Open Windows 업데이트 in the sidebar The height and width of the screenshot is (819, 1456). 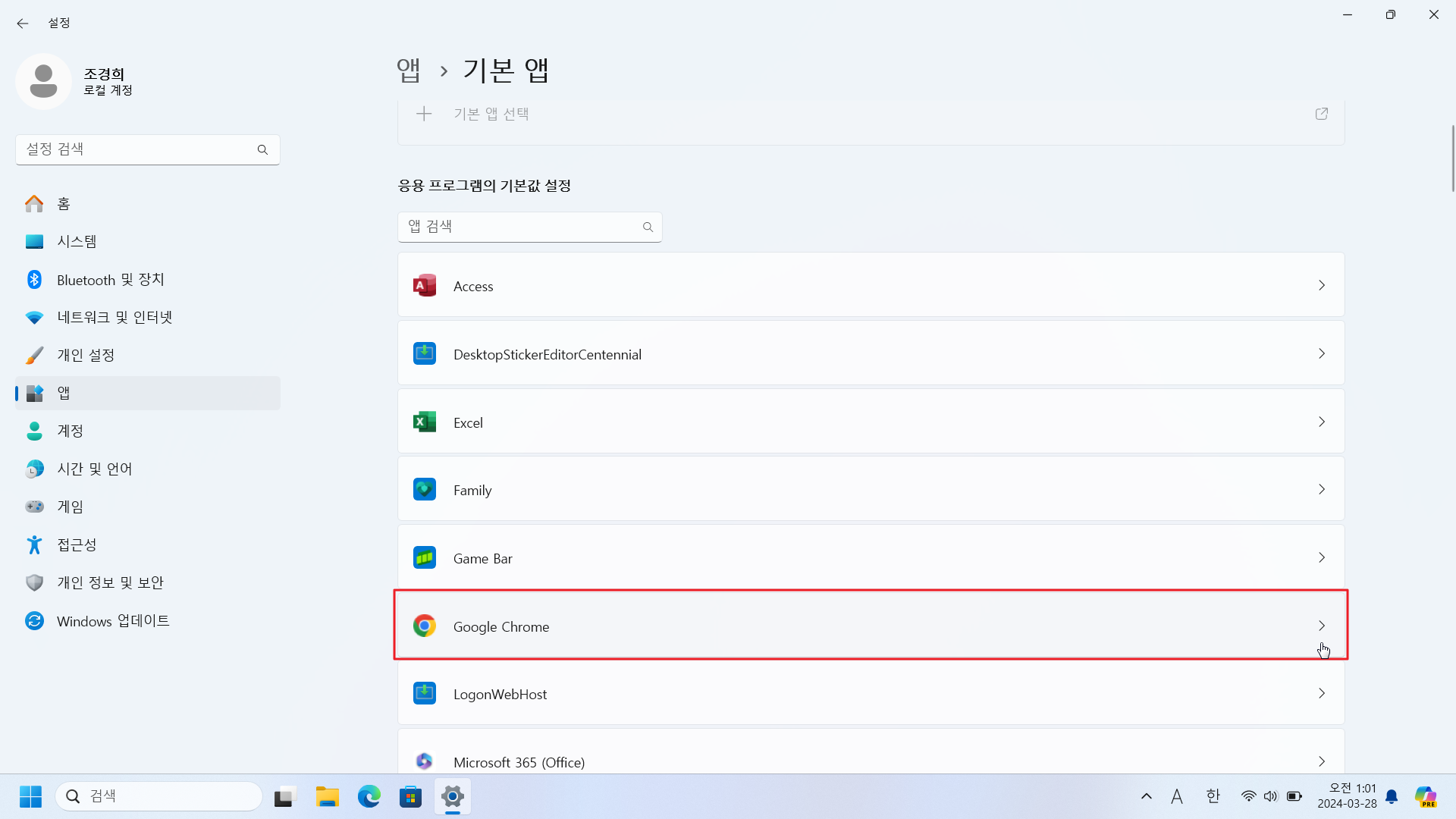click(x=148, y=620)
